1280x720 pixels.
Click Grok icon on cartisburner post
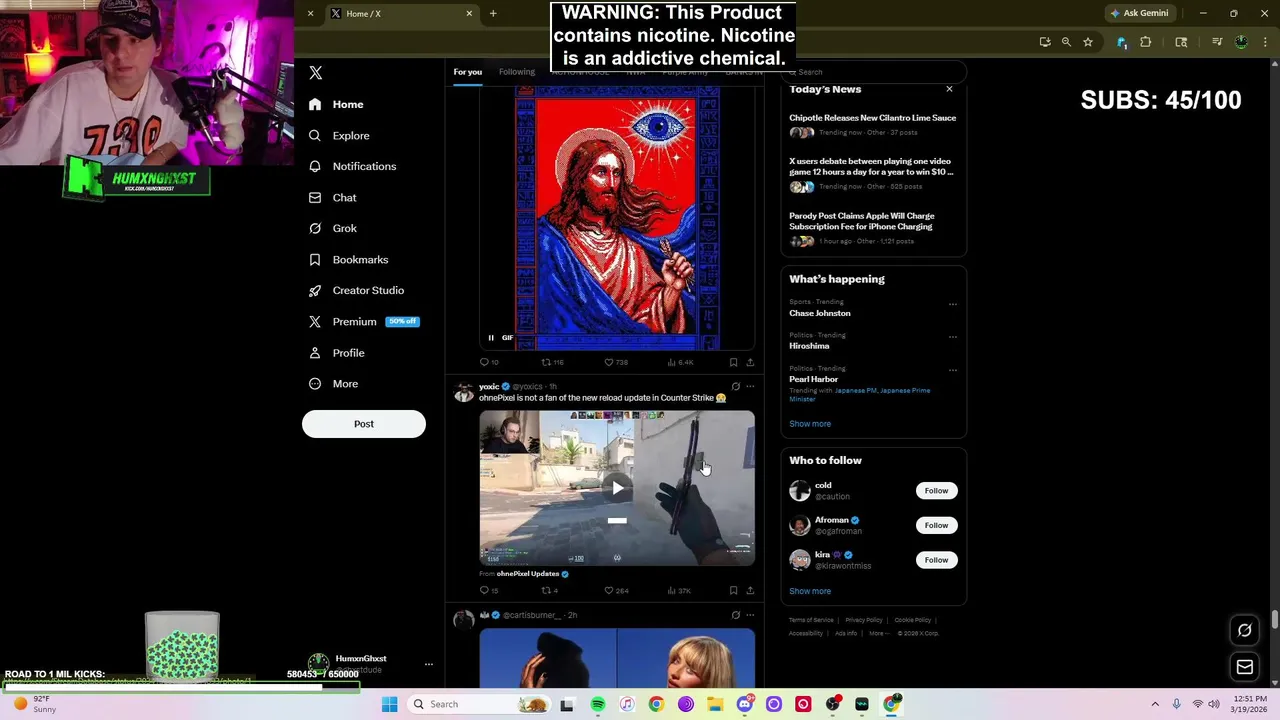tap(735, 615)
